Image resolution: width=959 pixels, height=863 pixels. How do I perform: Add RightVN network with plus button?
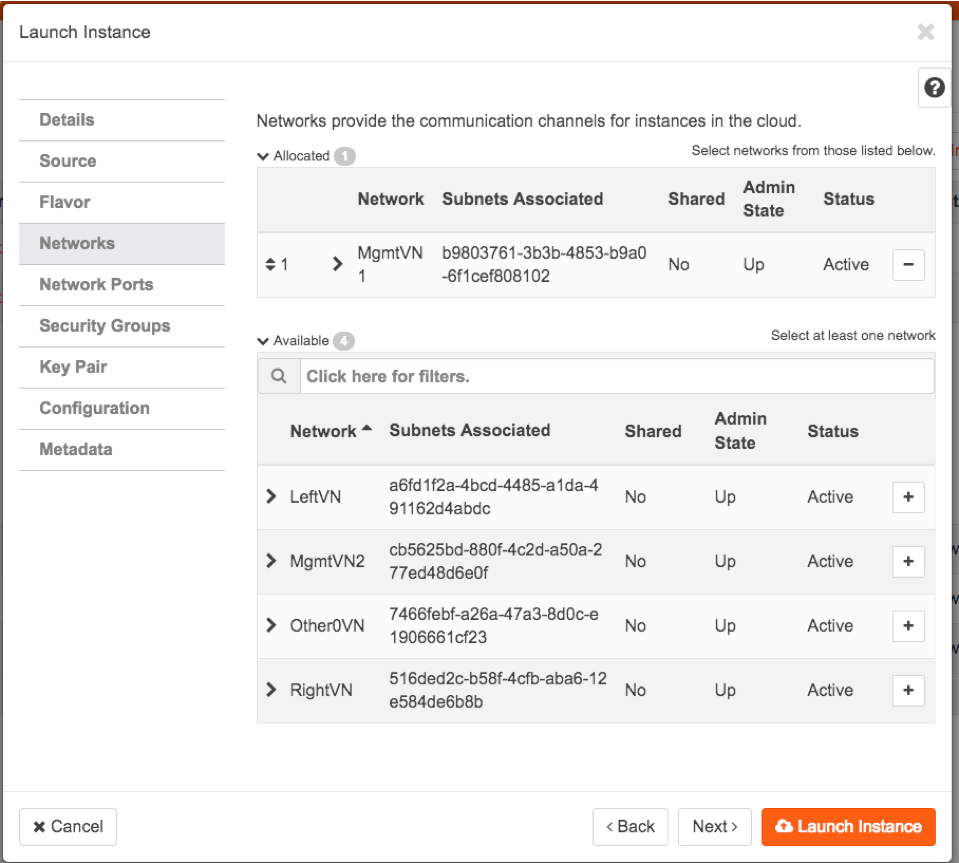point(908,690)
